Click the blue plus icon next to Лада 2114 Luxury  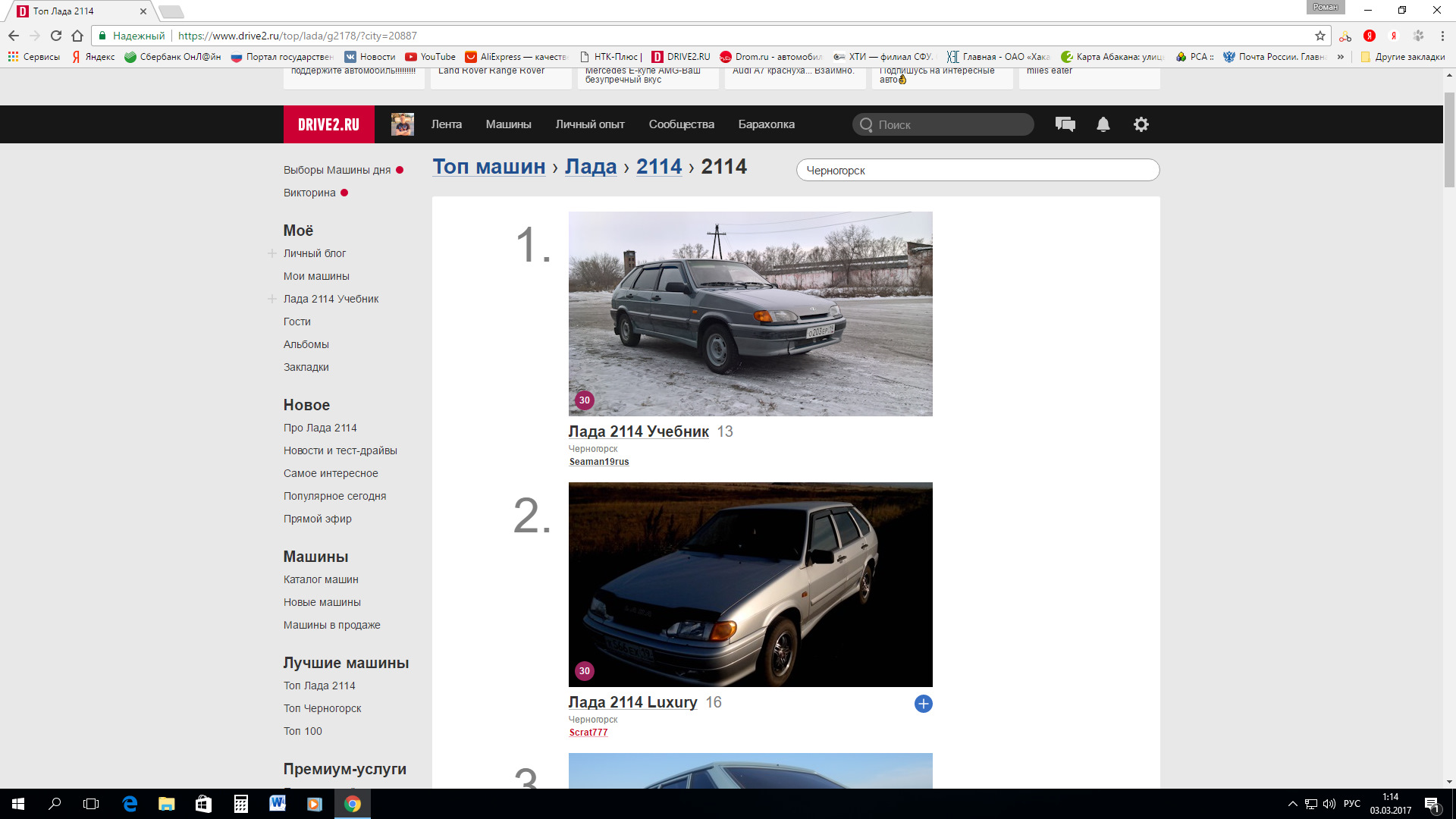coord(923,704)
